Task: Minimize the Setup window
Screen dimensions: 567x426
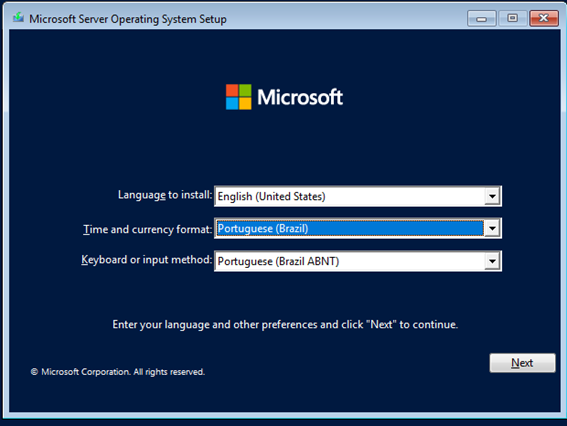Action: (x=481, y=18)
